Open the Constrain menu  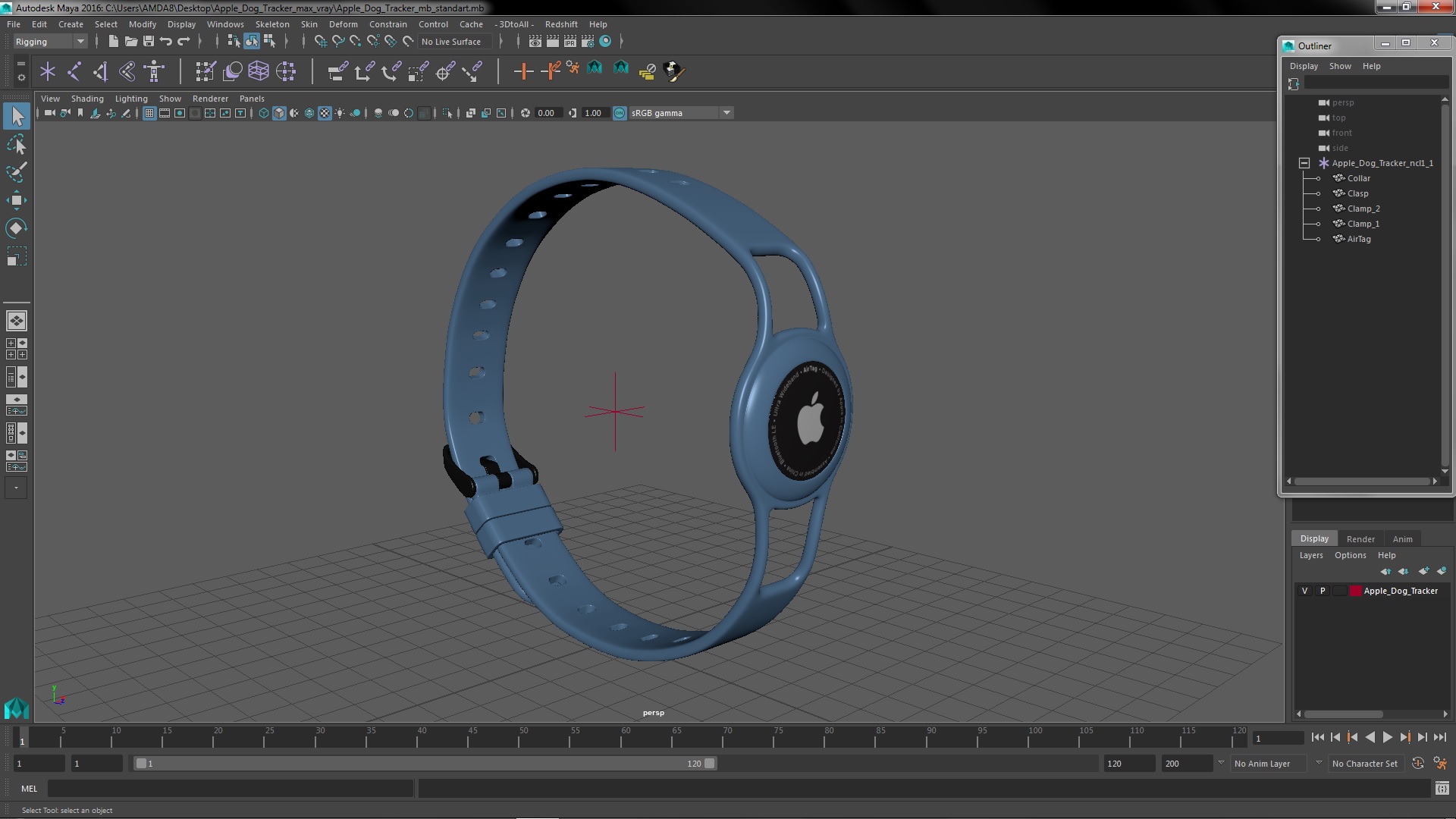pos(388,24)
